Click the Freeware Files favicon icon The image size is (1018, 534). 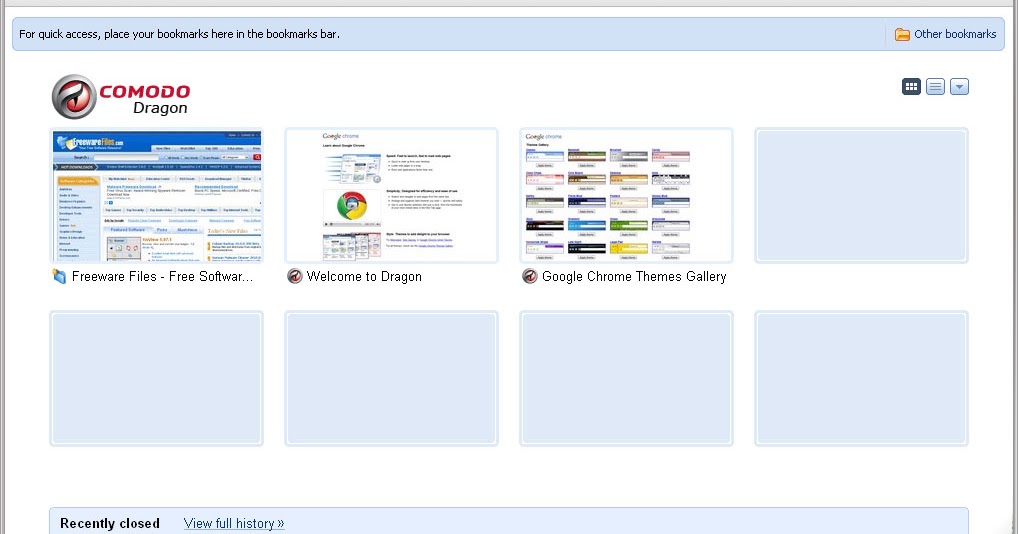click(x=59, y=276)
